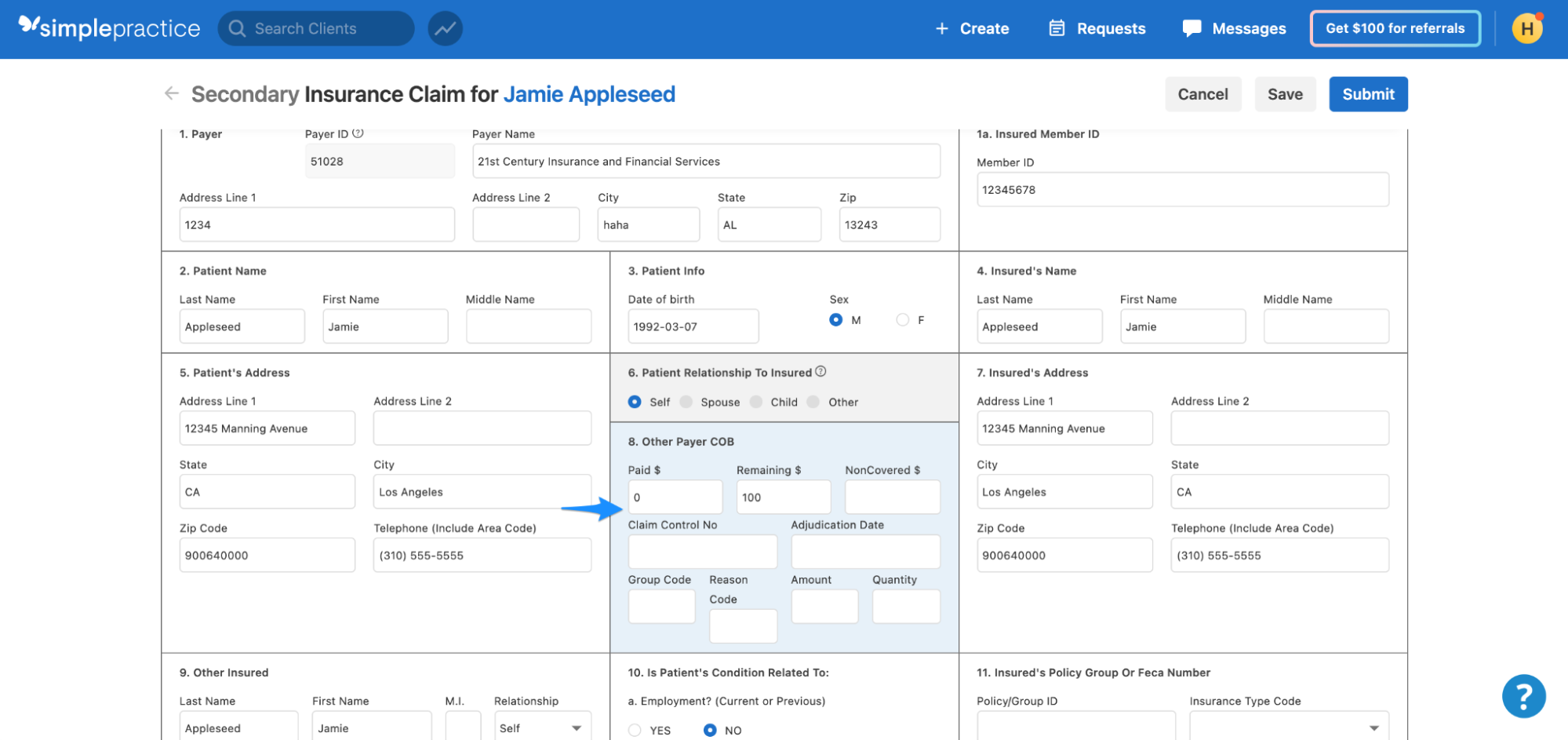Open the Requests menu
Image resolution: width=1568 pixels, height=740 pixels.
click(1111, 28)
